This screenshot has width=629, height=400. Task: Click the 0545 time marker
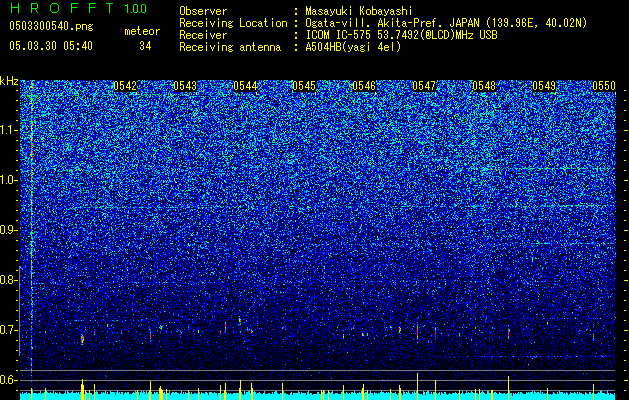click(x=304, y=86)
